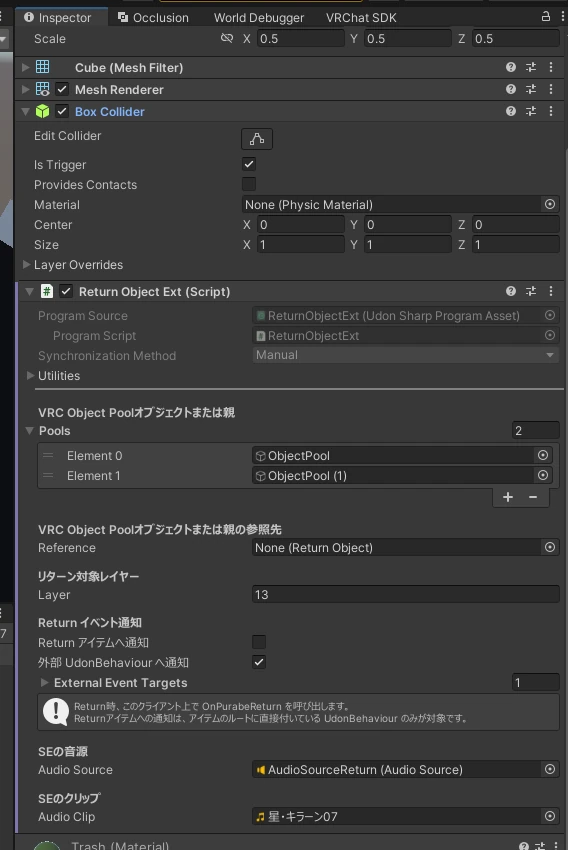
Task: Click the Scale Y field
Action: (408, 38)
